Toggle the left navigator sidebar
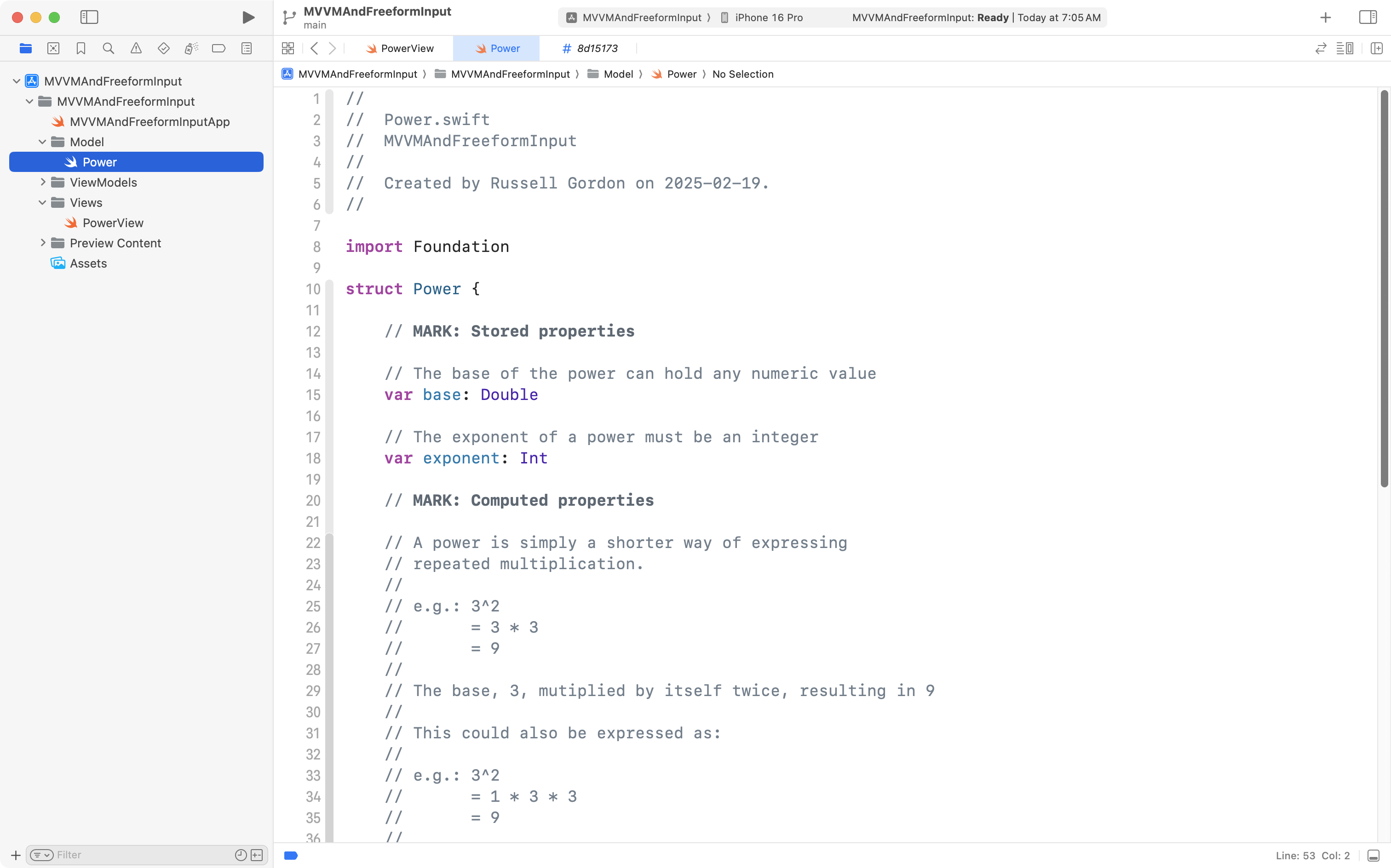The width and height of the screenshot is (1391, 868). 89,17
